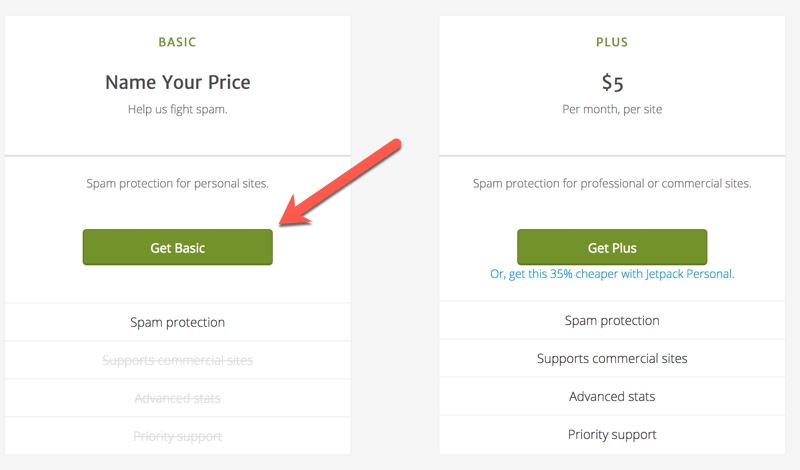Select crossed-out Supports commercial sites in Basic

click(177, 360)
